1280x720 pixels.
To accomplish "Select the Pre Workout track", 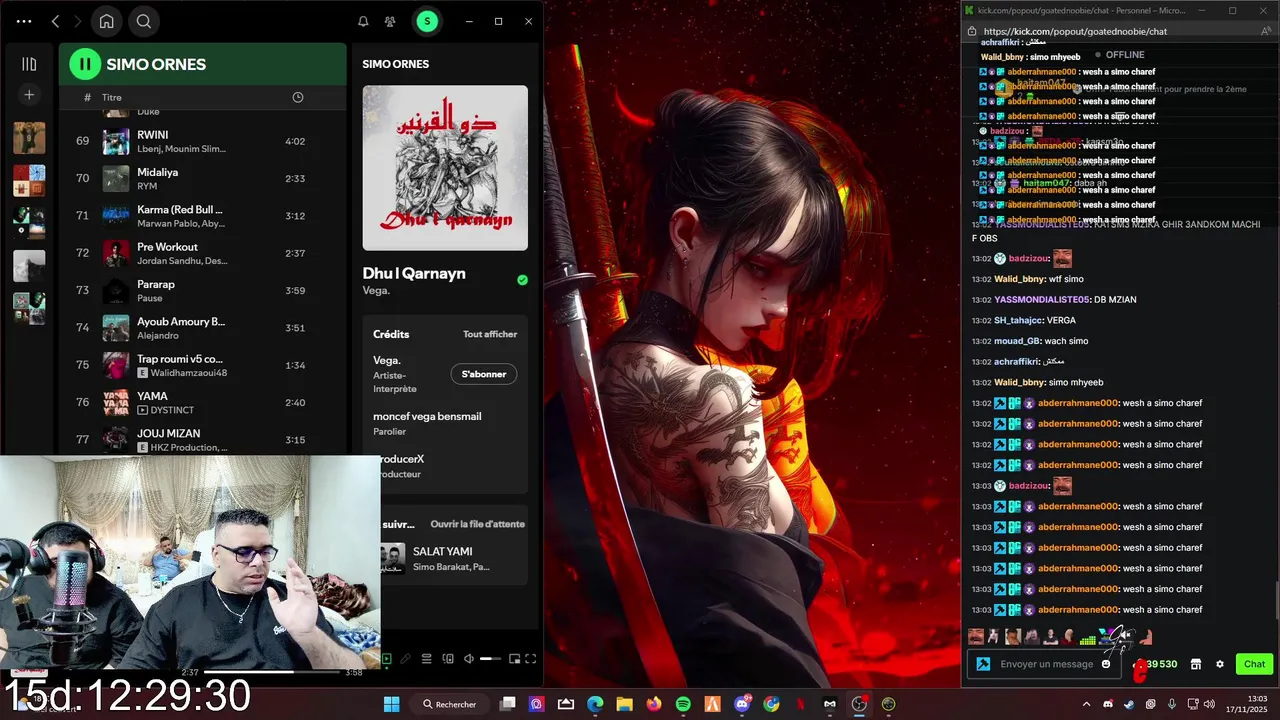I will pyautogui.click(x=202, y=253).
